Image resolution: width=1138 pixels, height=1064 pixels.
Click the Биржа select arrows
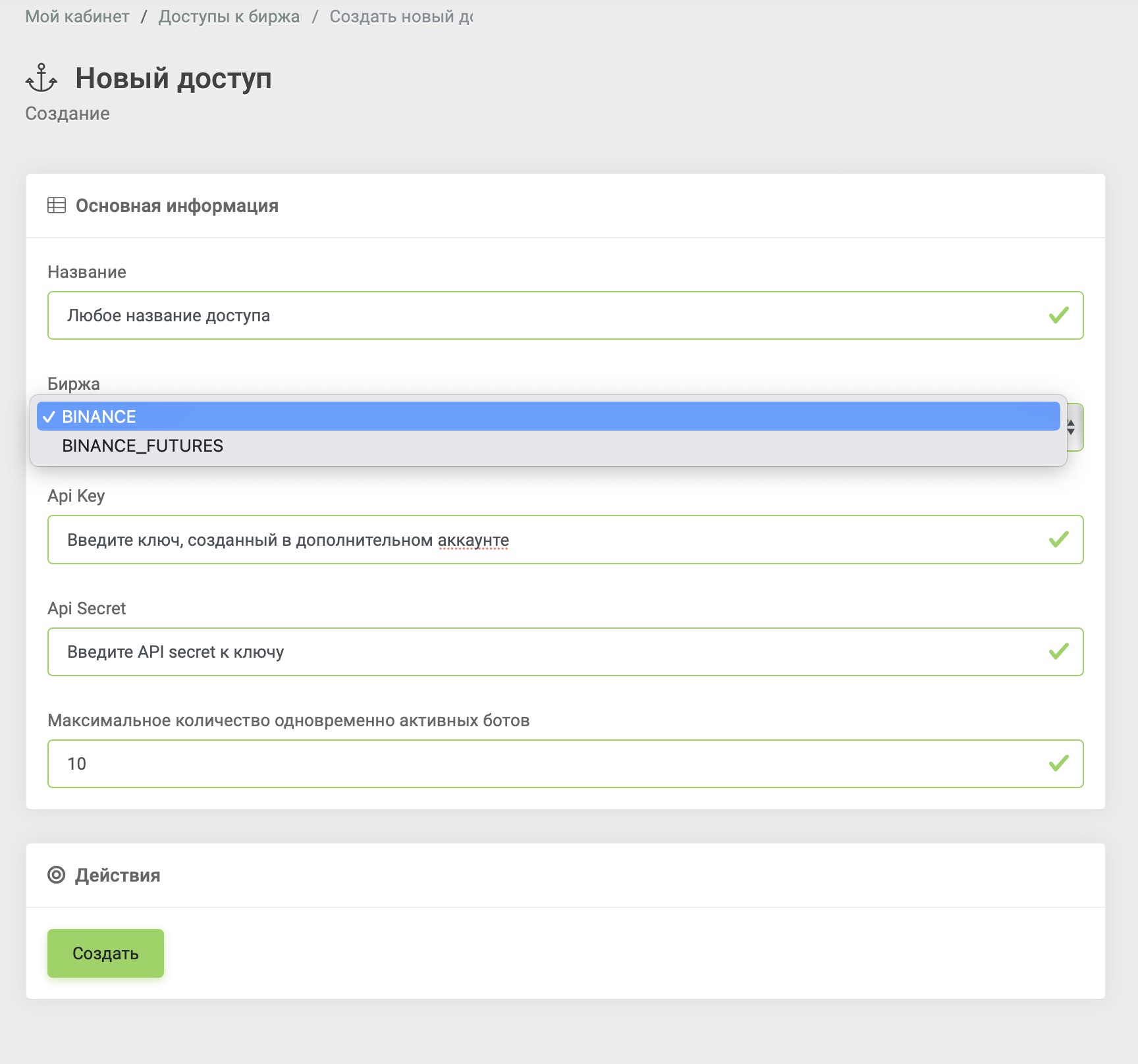tap(1071, 427)
